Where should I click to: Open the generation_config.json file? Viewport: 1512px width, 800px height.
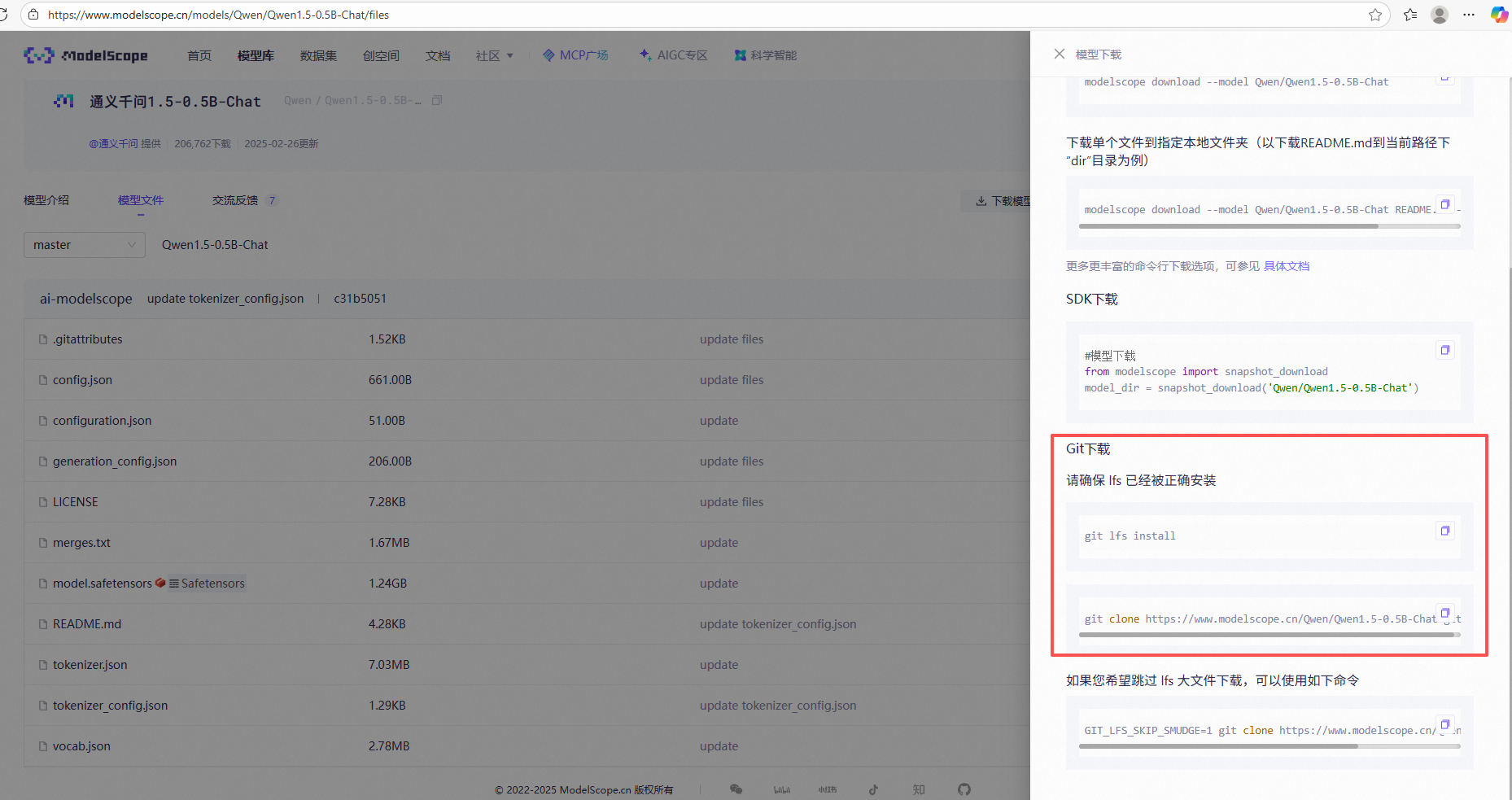[x=115, y=461]
